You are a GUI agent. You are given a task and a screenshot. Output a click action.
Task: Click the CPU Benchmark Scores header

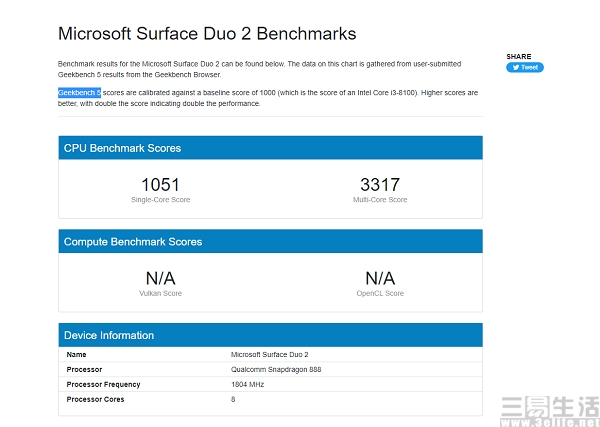(x=271, y=148)
